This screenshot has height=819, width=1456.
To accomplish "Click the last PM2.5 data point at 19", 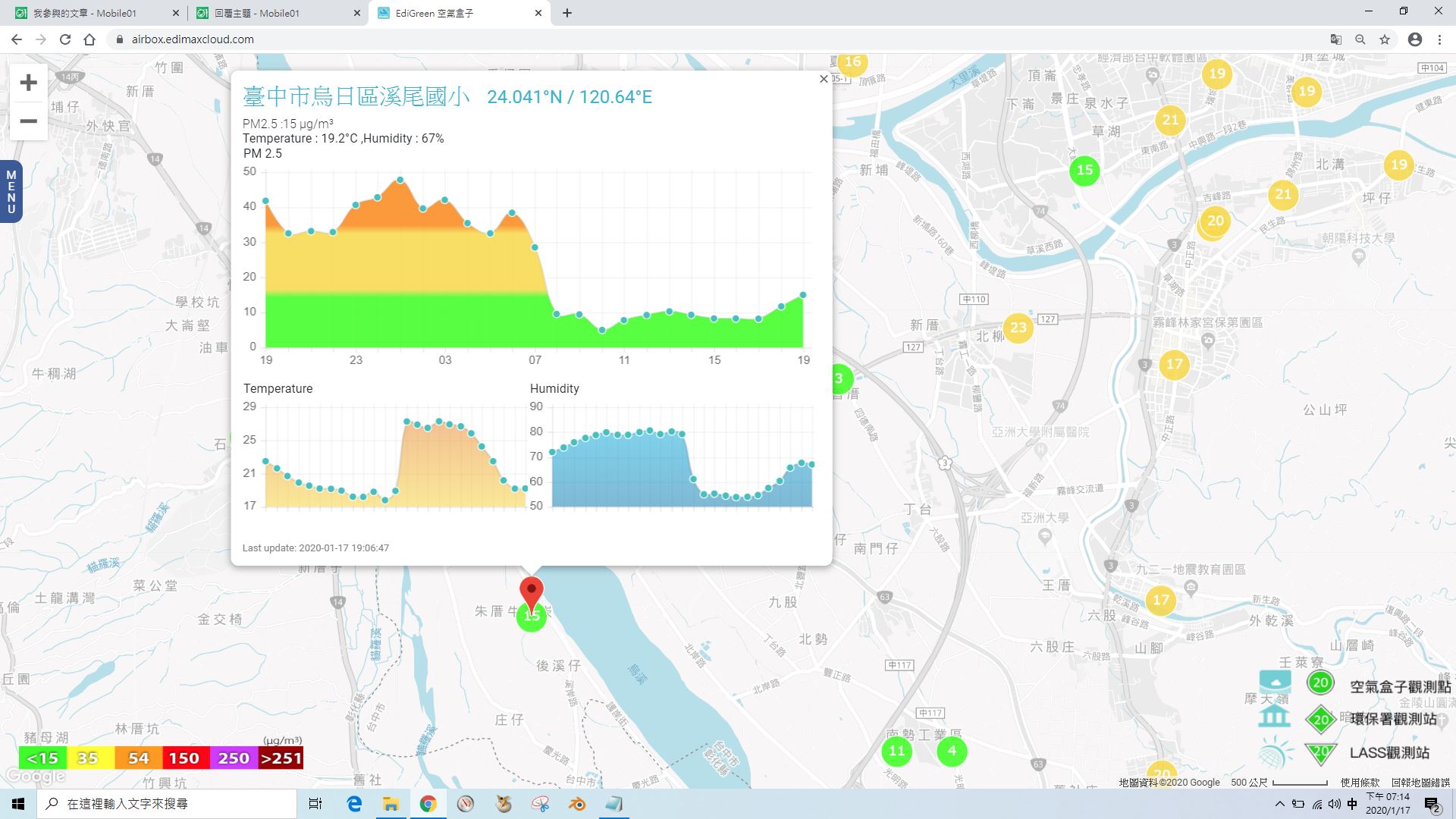I will click(803, 295).
